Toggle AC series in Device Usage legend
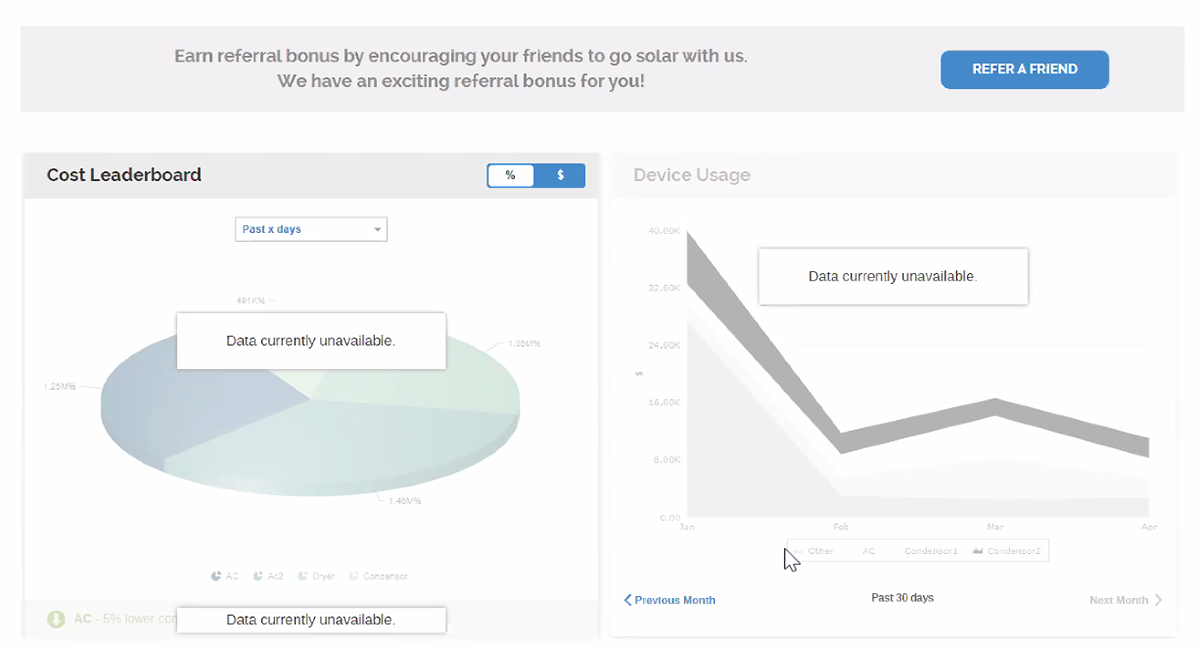This screenshot has width=1200, height=646. click(869, 551)
